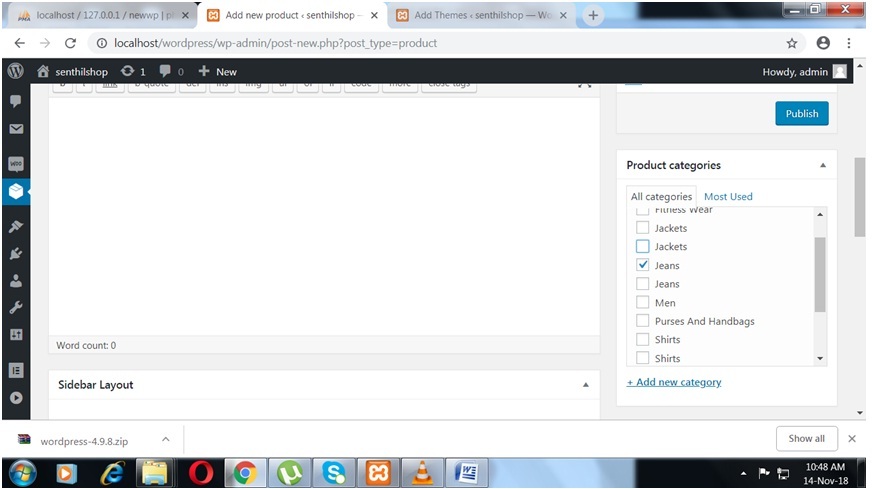Screen dimensions: 872x489
Task: Click the Products cube icon in the sidebar
Action: click(16, 191)
